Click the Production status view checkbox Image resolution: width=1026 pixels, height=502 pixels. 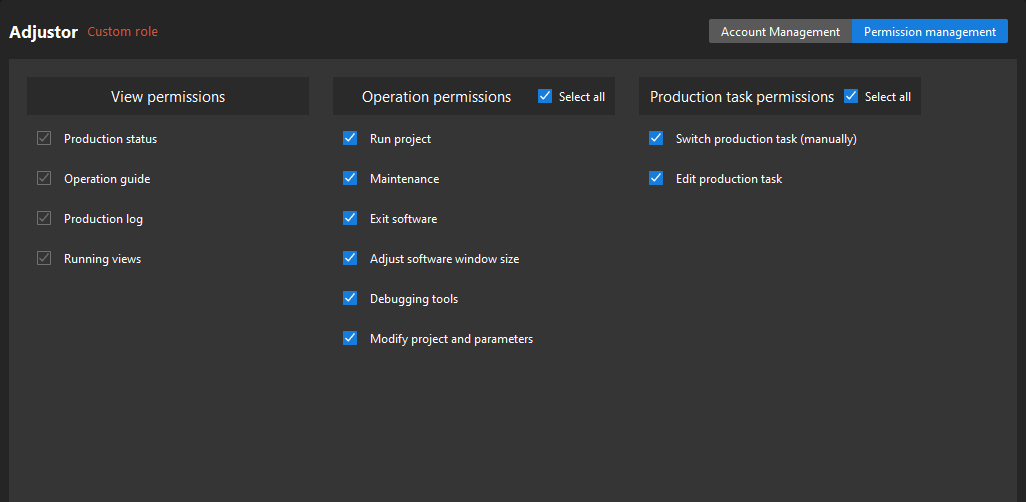click(x=44, y=139)
